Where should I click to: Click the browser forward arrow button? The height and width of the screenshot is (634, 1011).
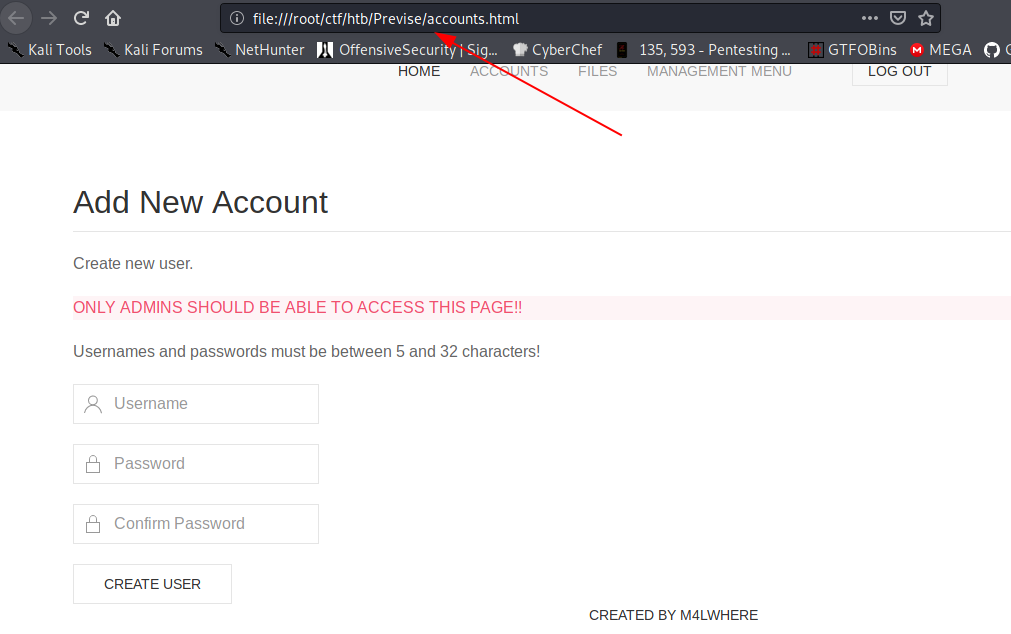pyautogui.click(x=50, y=18)
